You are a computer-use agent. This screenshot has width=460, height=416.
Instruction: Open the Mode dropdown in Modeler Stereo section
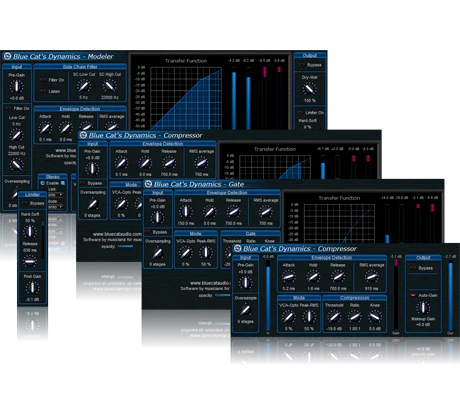55,207
